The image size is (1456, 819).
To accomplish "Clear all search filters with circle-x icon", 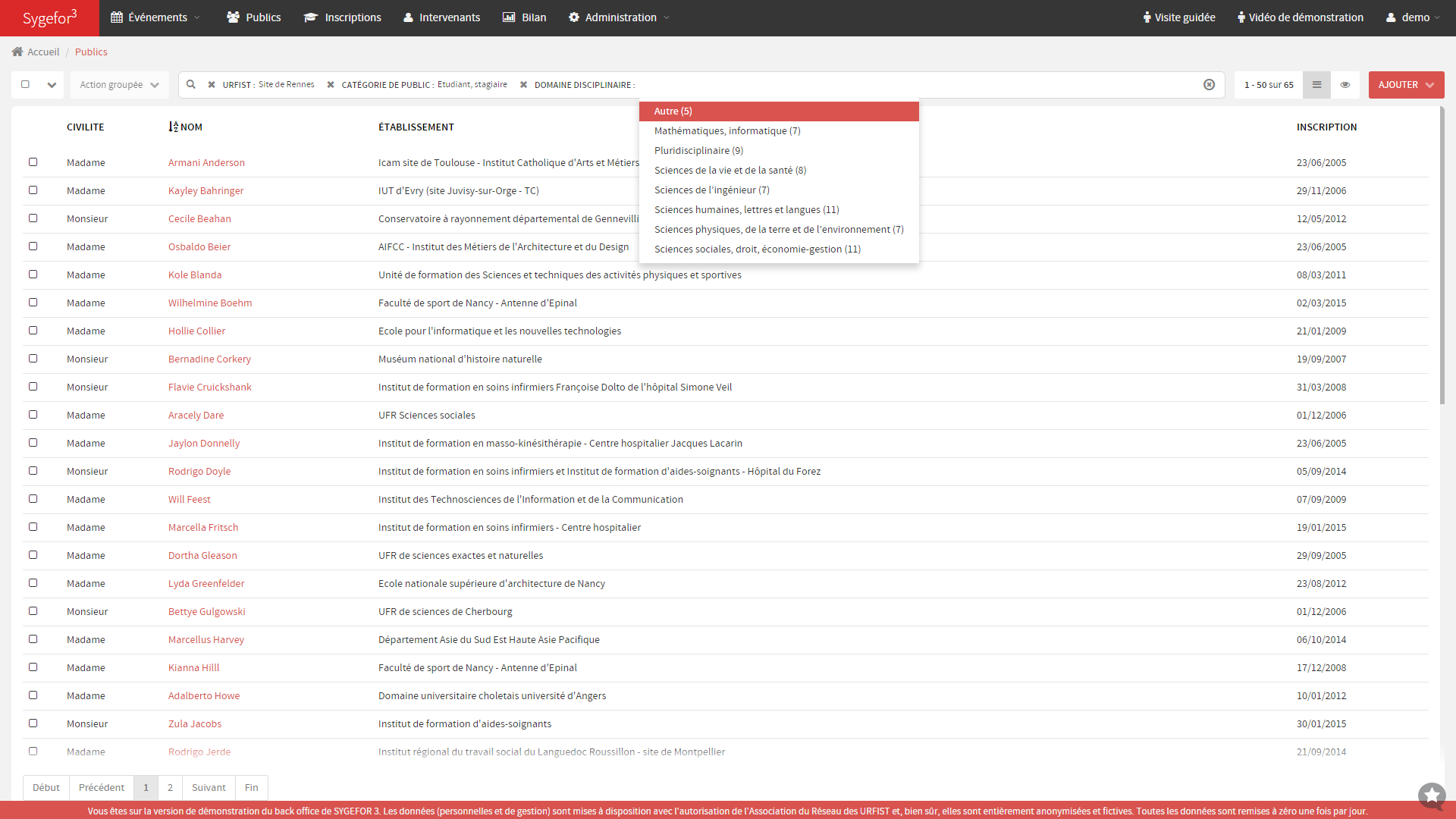I will pyautogui.click(x=1209, y=85).
